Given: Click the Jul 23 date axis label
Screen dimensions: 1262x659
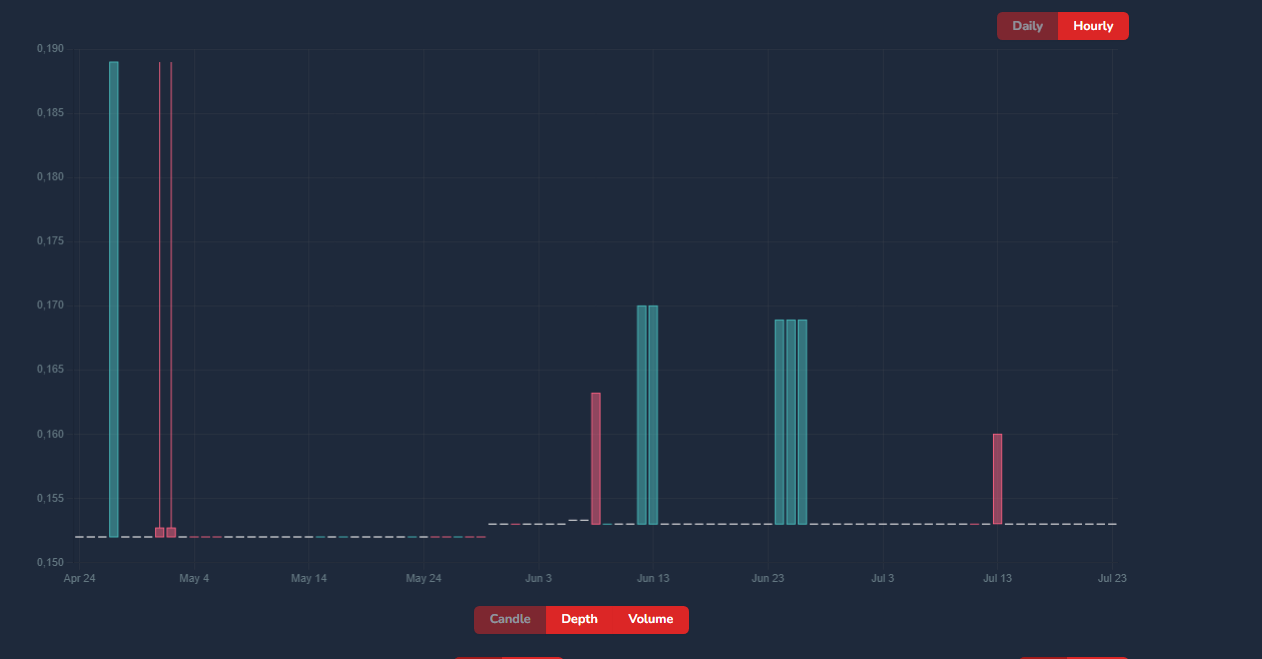Looking at the screenshot, I should pos(1112,578).
